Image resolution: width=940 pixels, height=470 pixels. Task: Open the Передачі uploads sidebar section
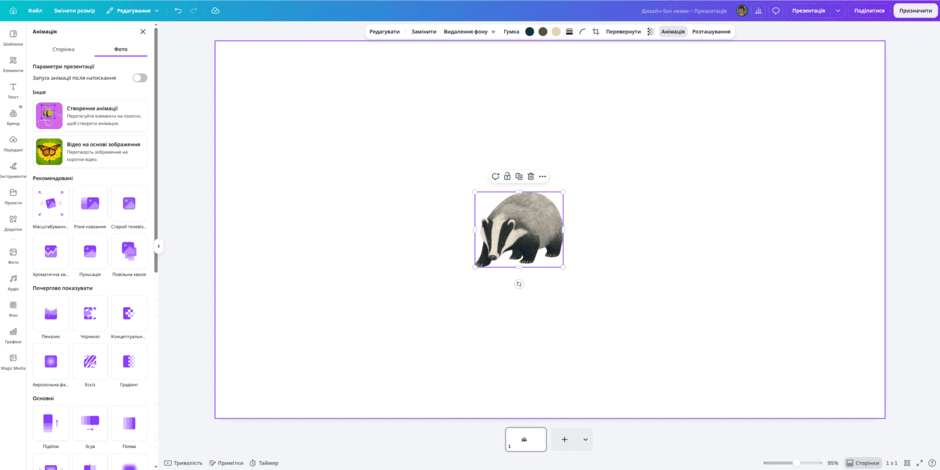[13, 143]
